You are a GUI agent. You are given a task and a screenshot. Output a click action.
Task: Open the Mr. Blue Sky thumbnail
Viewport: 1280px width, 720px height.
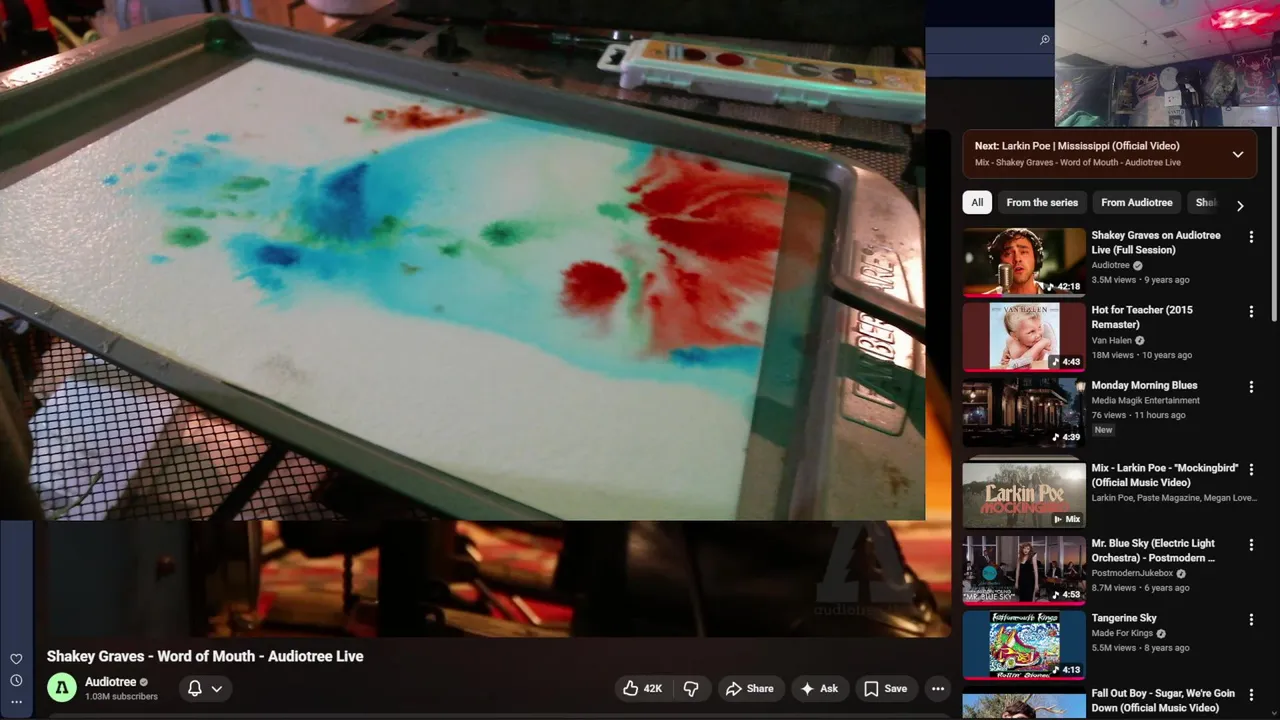pos(1024,570)
